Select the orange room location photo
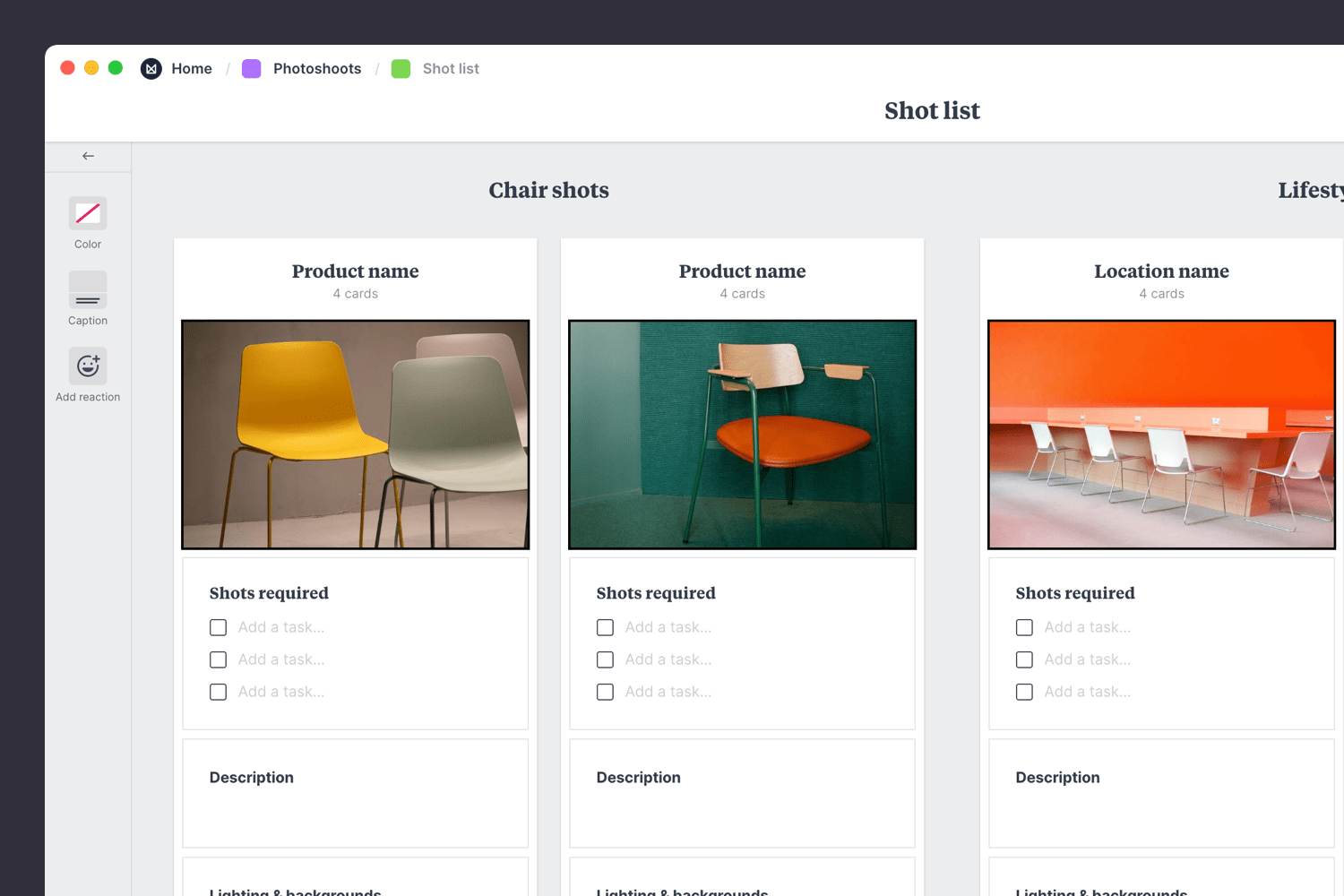1344x896 pixels. [x=1161, y=435]
